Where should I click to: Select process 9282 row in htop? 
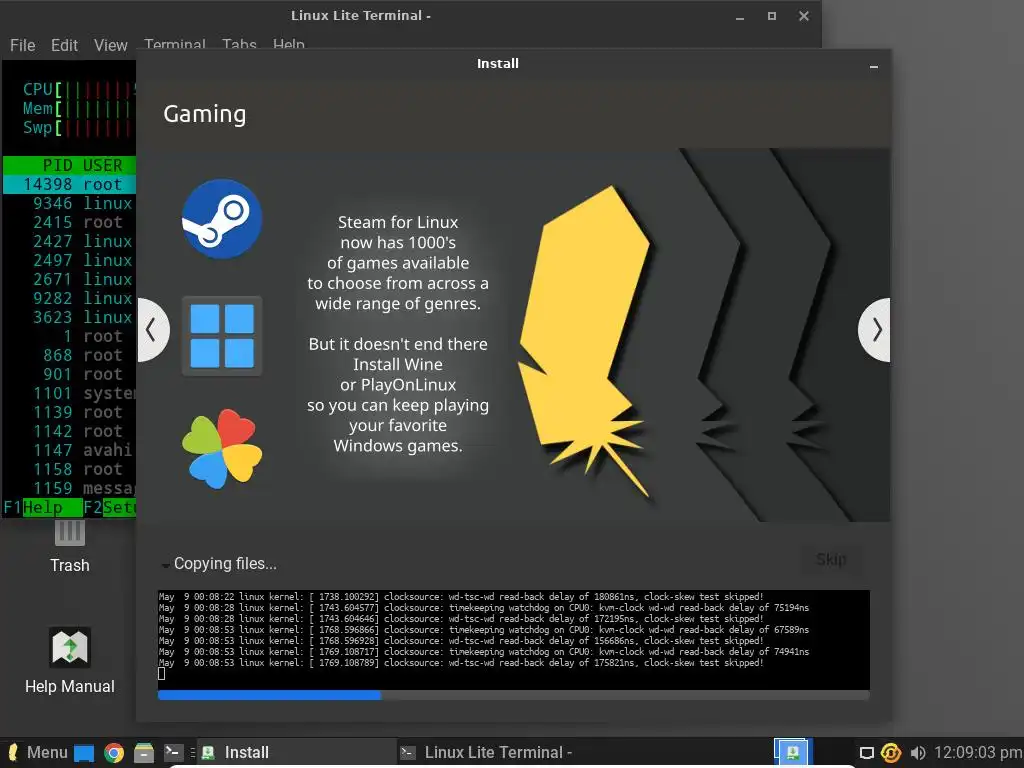click(69, 298)
